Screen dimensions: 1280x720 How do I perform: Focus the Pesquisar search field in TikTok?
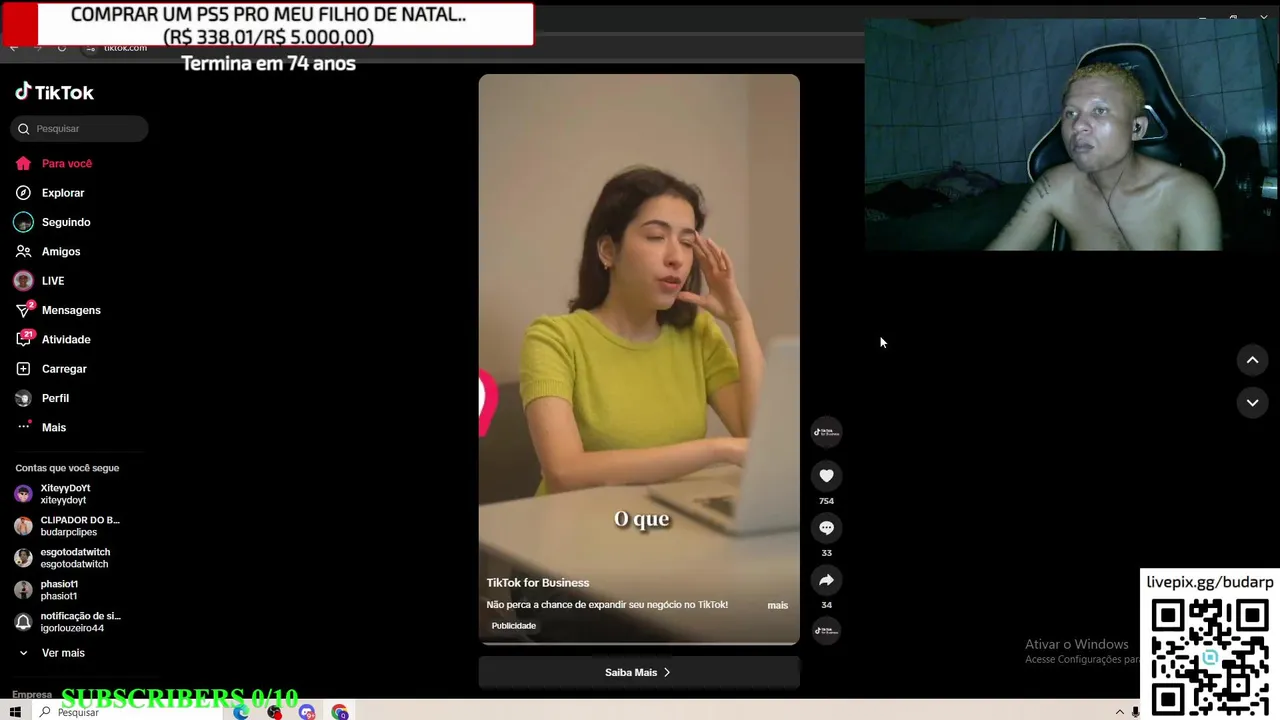[x=79, y=128]
